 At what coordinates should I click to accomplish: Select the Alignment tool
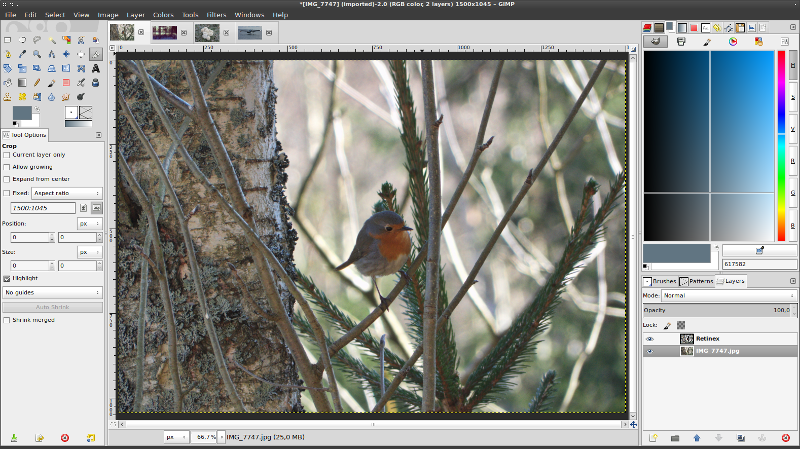click(81, 54)
